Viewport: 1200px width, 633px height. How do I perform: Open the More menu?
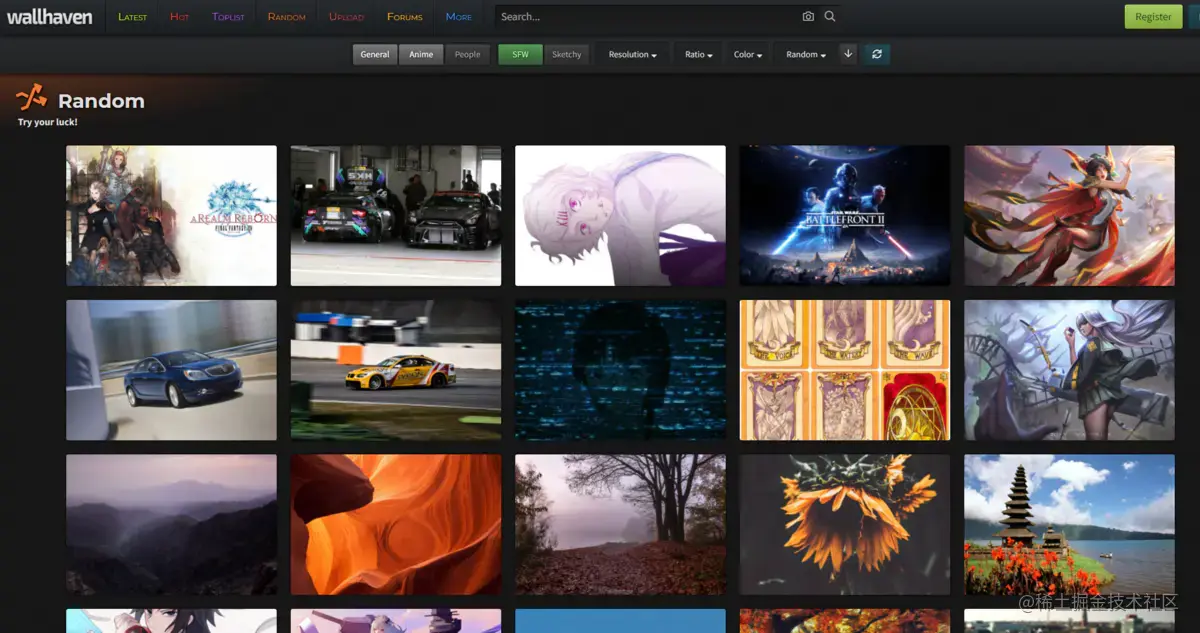point(459,17)
